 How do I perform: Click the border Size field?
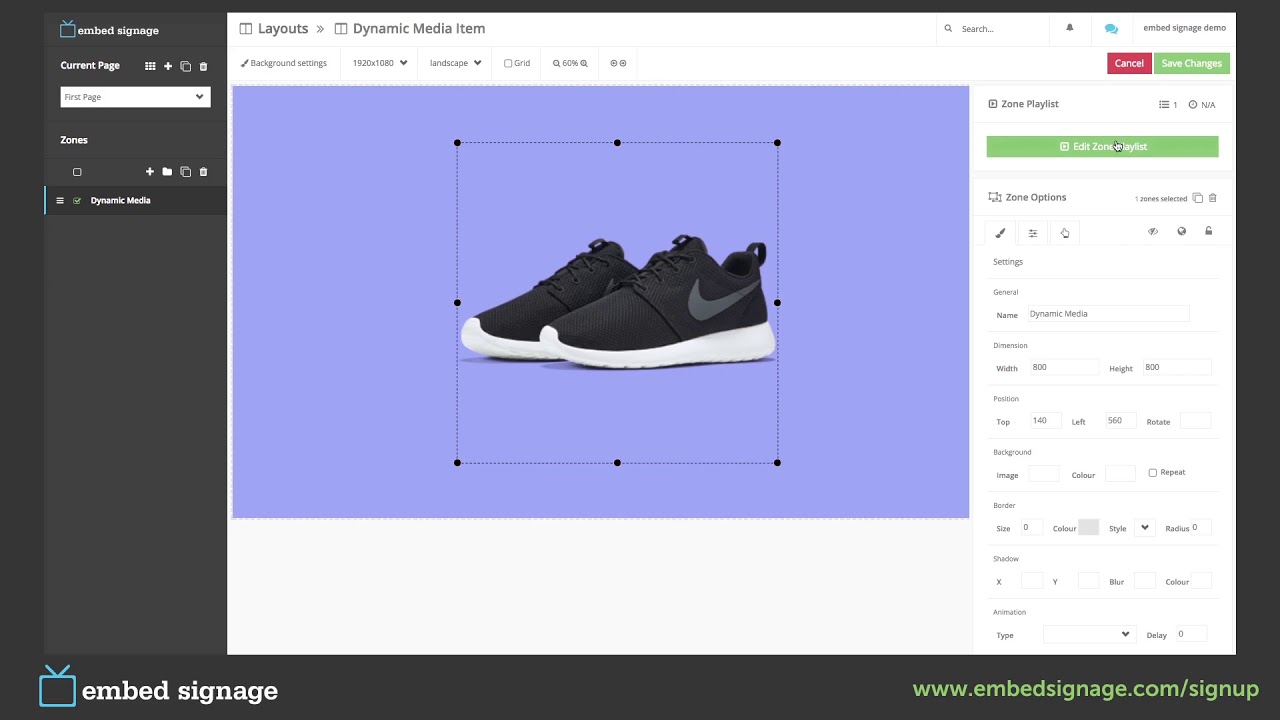(1031, 527)
